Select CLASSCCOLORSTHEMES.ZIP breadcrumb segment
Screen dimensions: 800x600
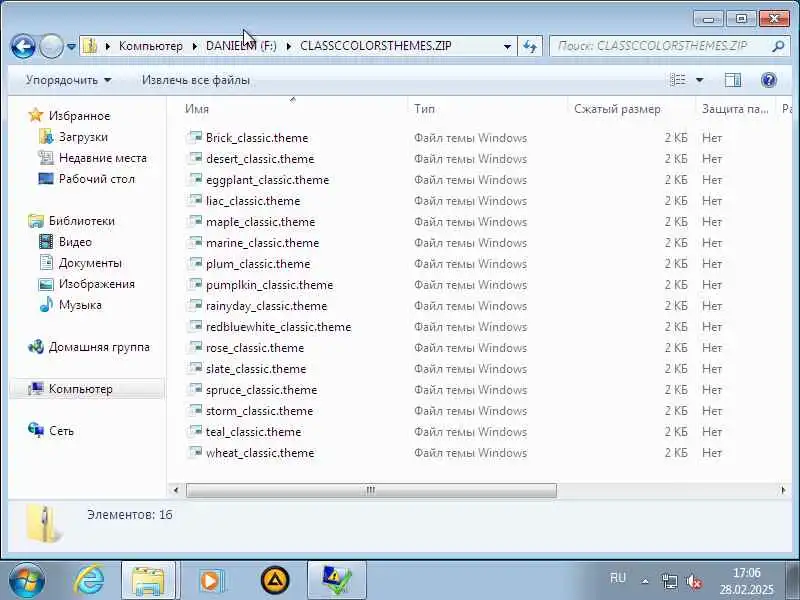click(x=376, y=46)
